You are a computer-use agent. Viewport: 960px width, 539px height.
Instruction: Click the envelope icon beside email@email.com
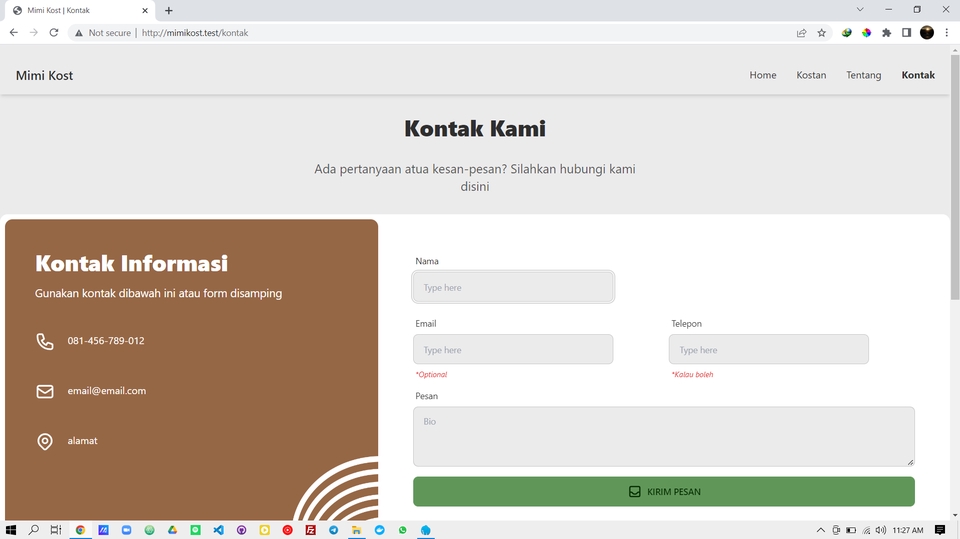click(45, 391)
